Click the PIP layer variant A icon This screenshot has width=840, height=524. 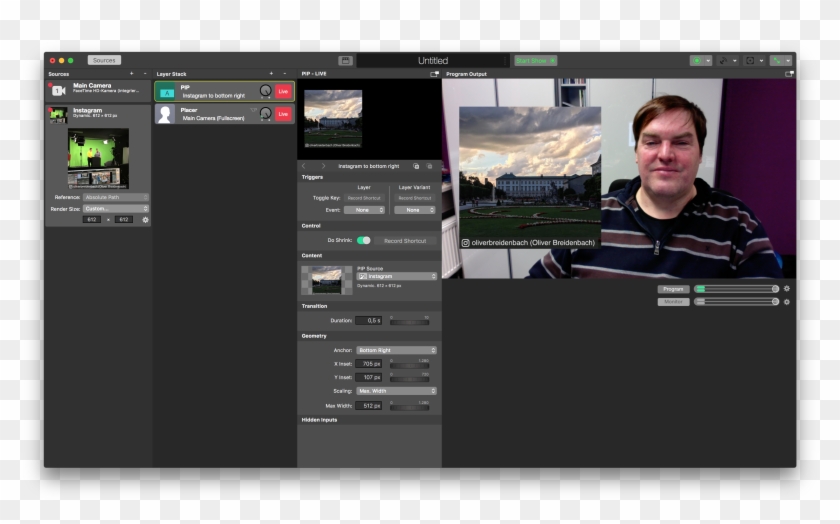point(167,93)
